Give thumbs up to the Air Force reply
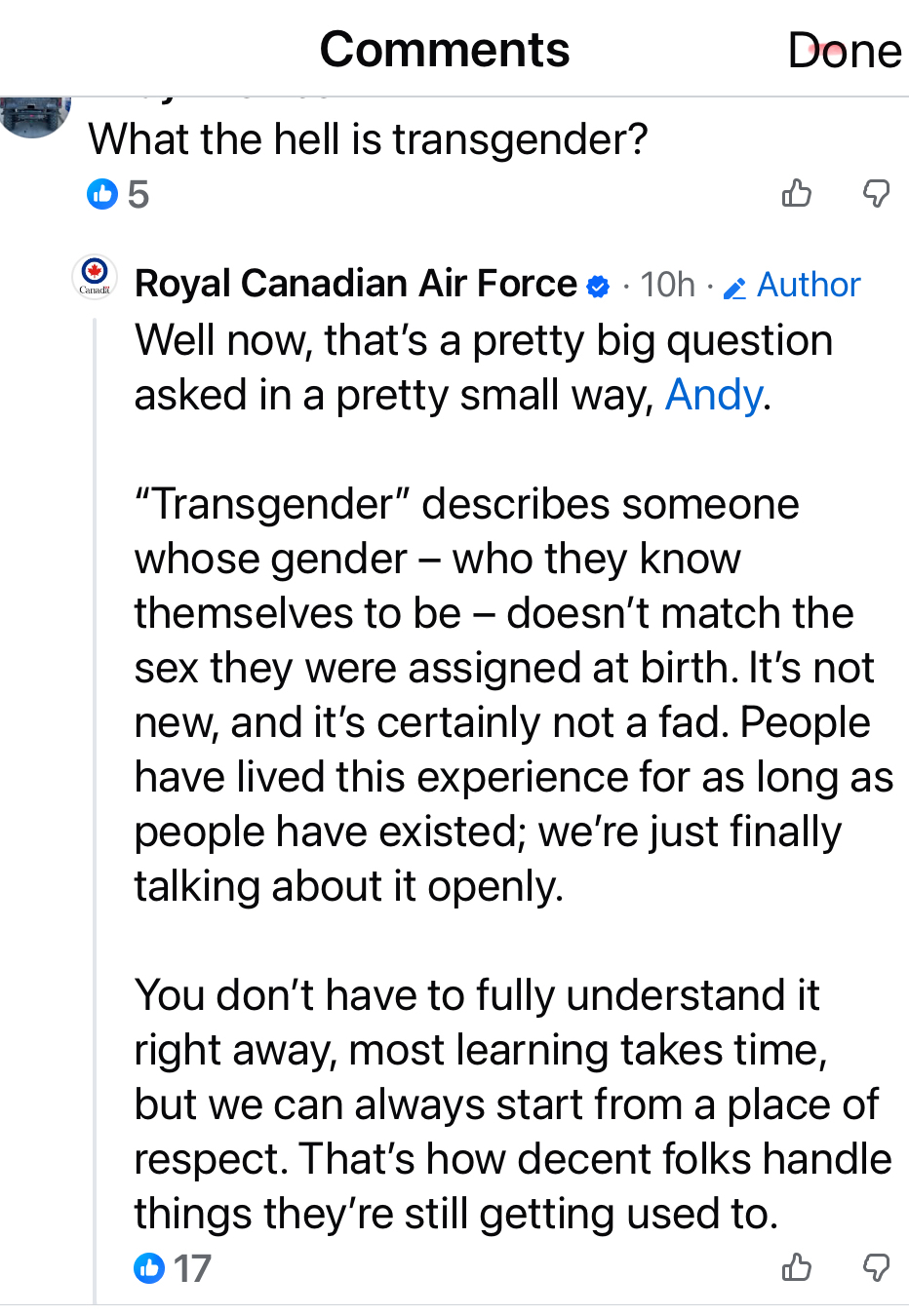 pyautogui.click(x=797, y=1267)
